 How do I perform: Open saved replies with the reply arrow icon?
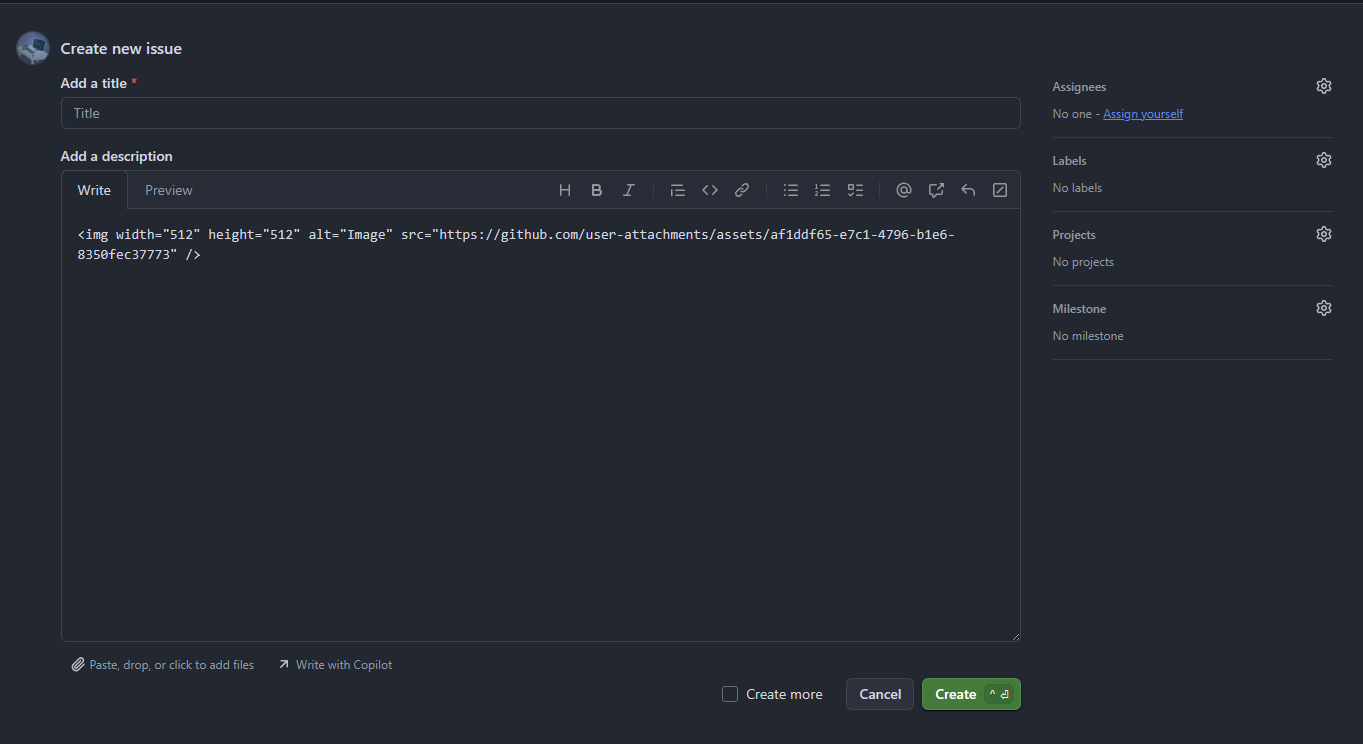click(x=968, y=190)
